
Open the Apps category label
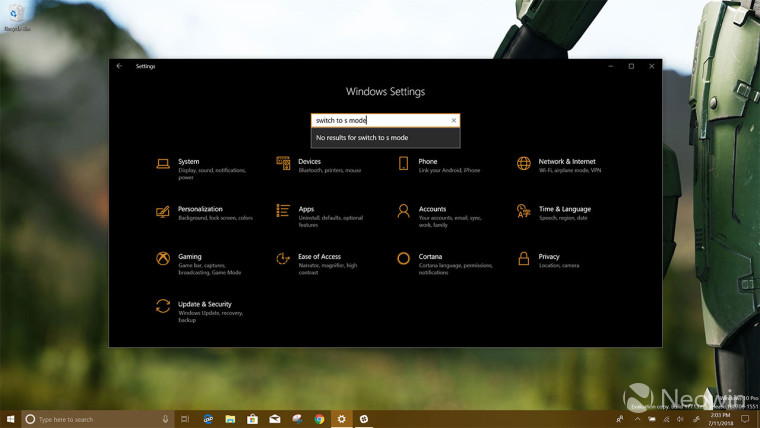(x=306, y=209)
